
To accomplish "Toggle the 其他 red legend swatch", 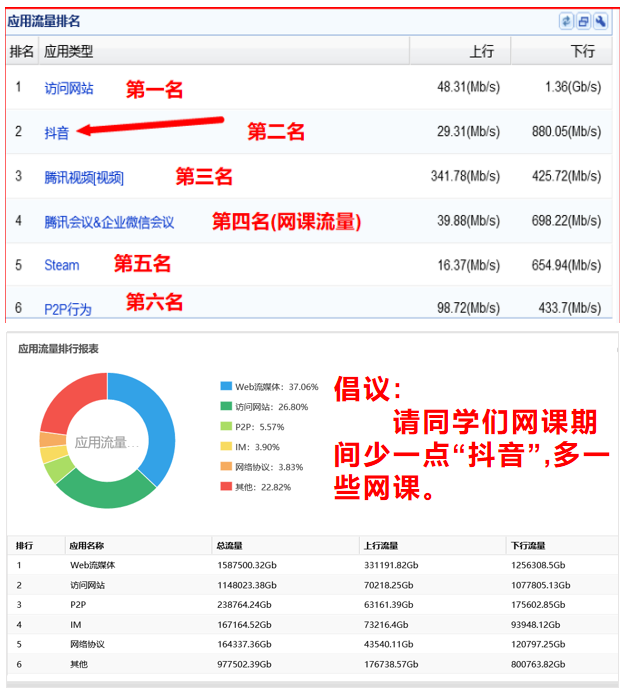I will click(x=225, y=487).
